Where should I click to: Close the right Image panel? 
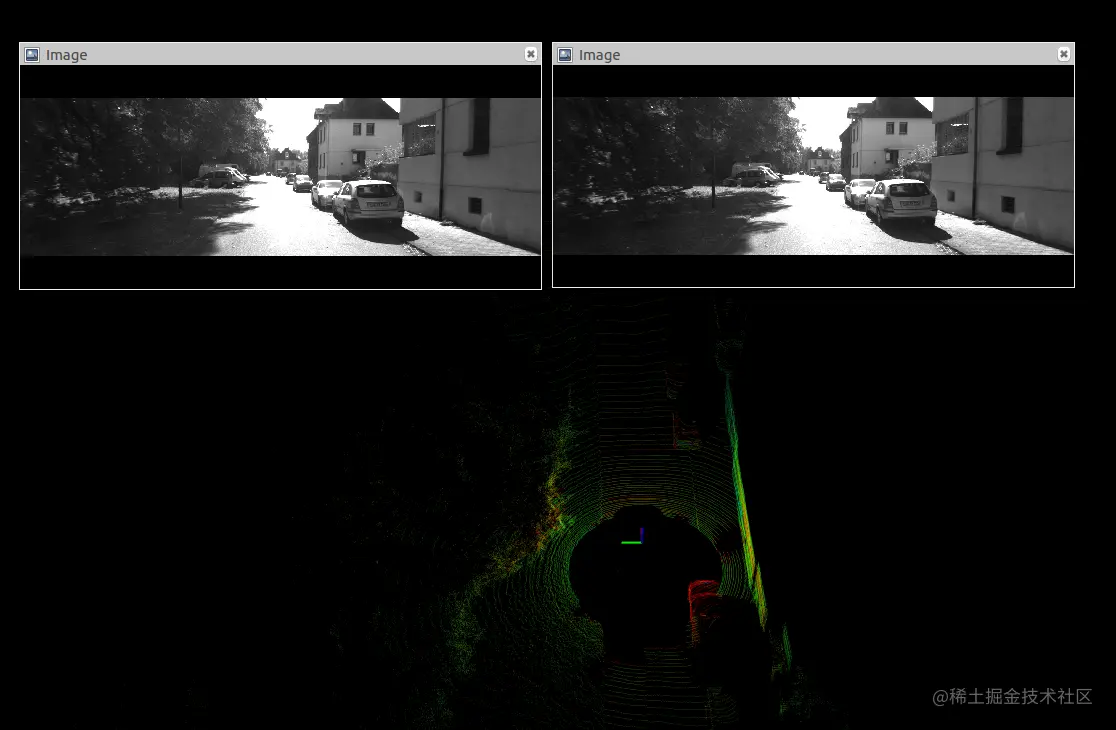click(x=1063, y=54)
